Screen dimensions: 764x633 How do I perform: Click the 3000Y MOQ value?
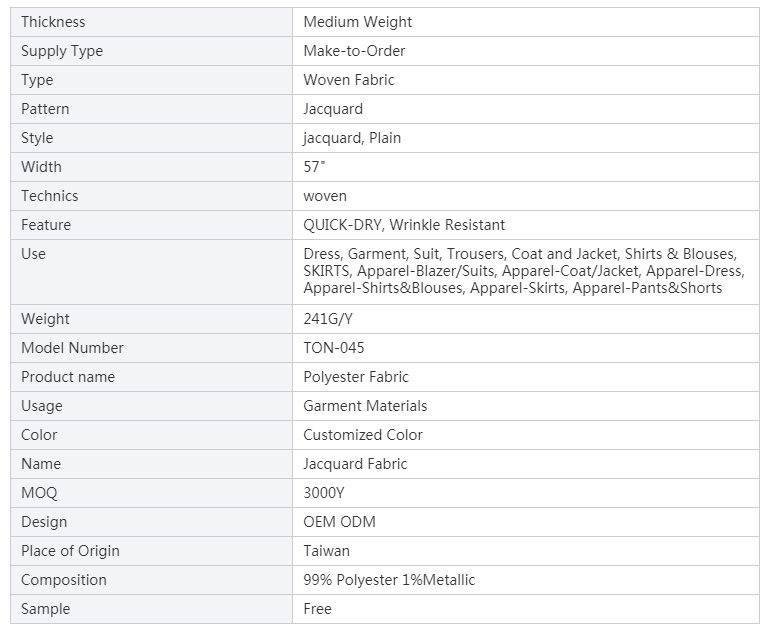tap(324, 493)
